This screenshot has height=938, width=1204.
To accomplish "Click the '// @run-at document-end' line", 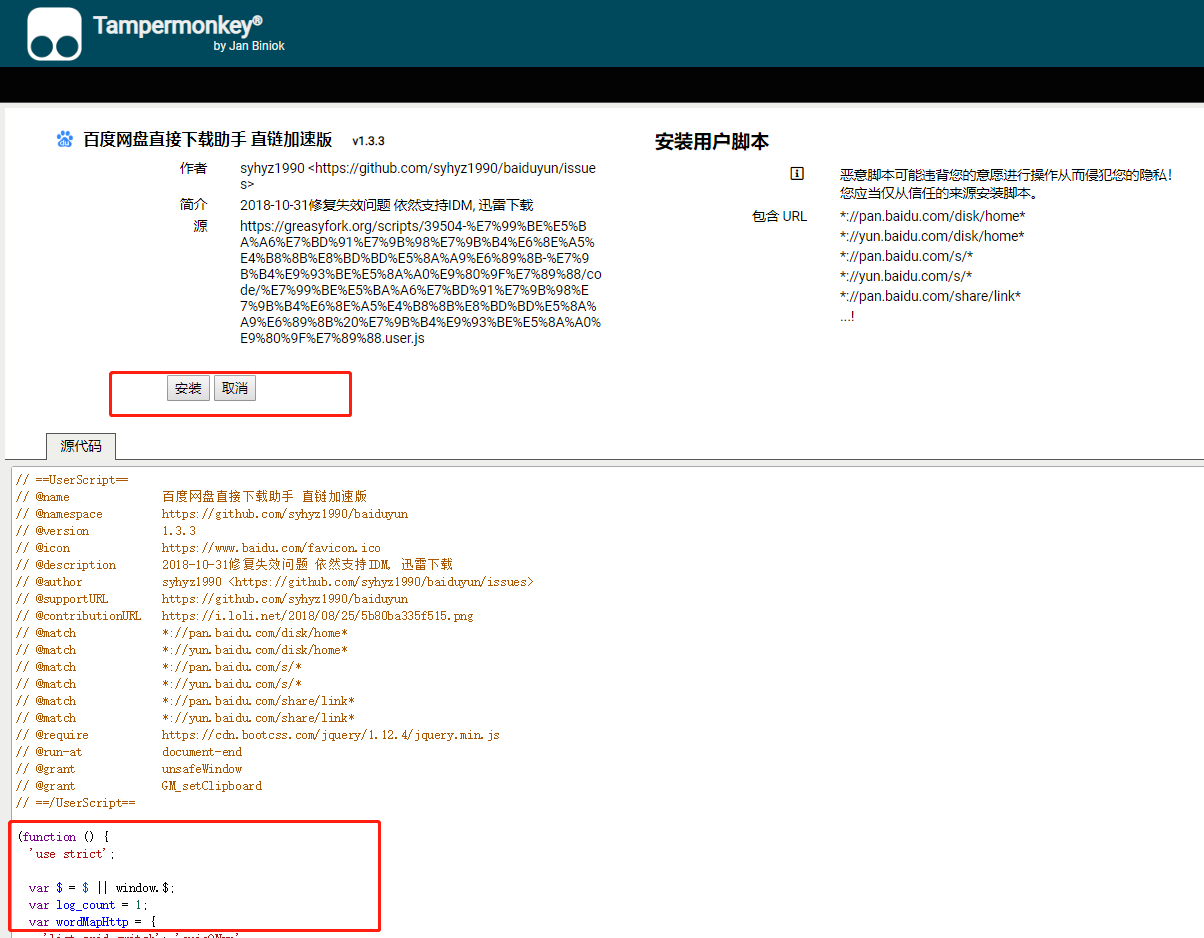I will coord(129,752).
